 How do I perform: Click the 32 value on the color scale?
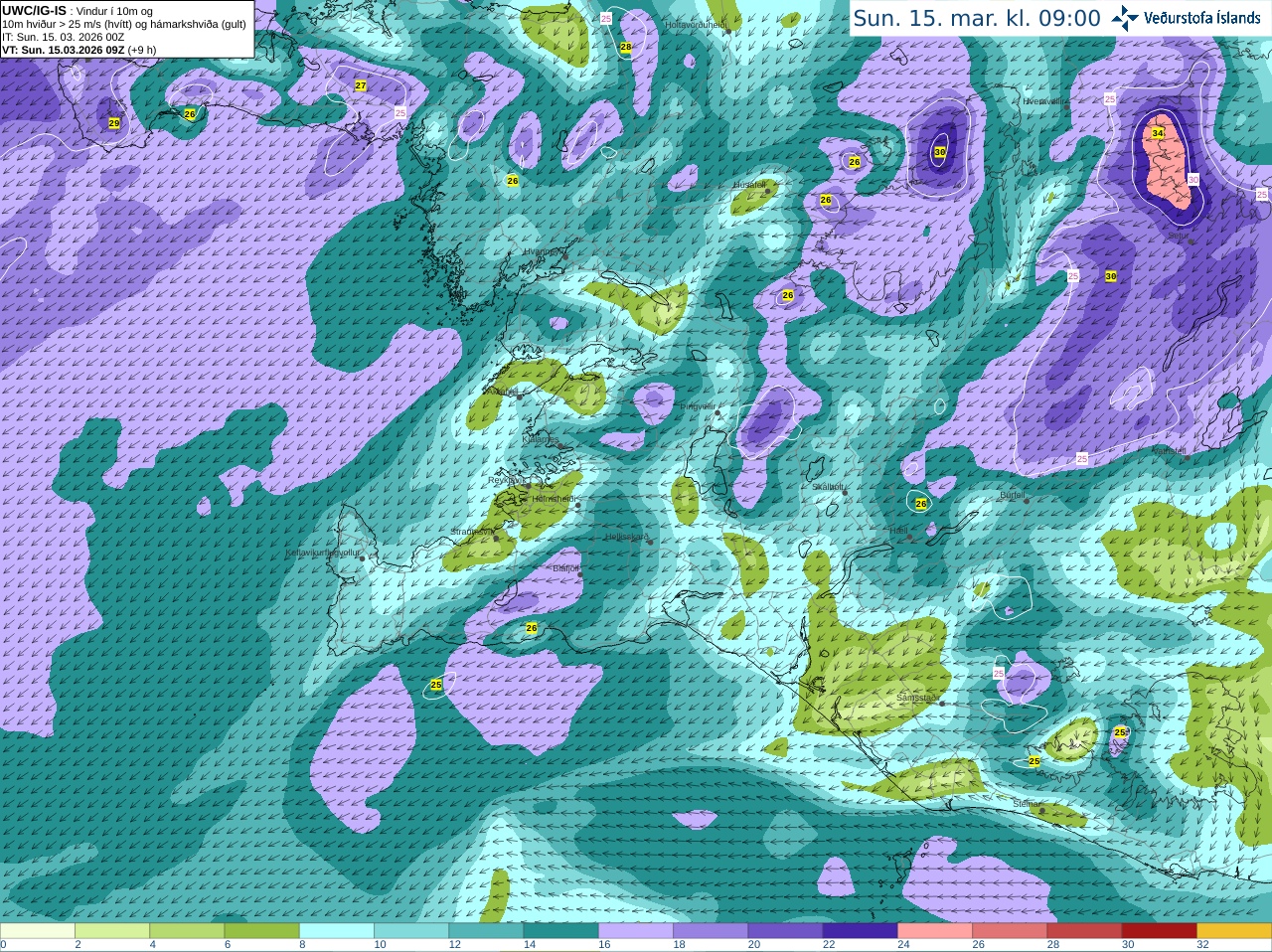coord(1202,945)
